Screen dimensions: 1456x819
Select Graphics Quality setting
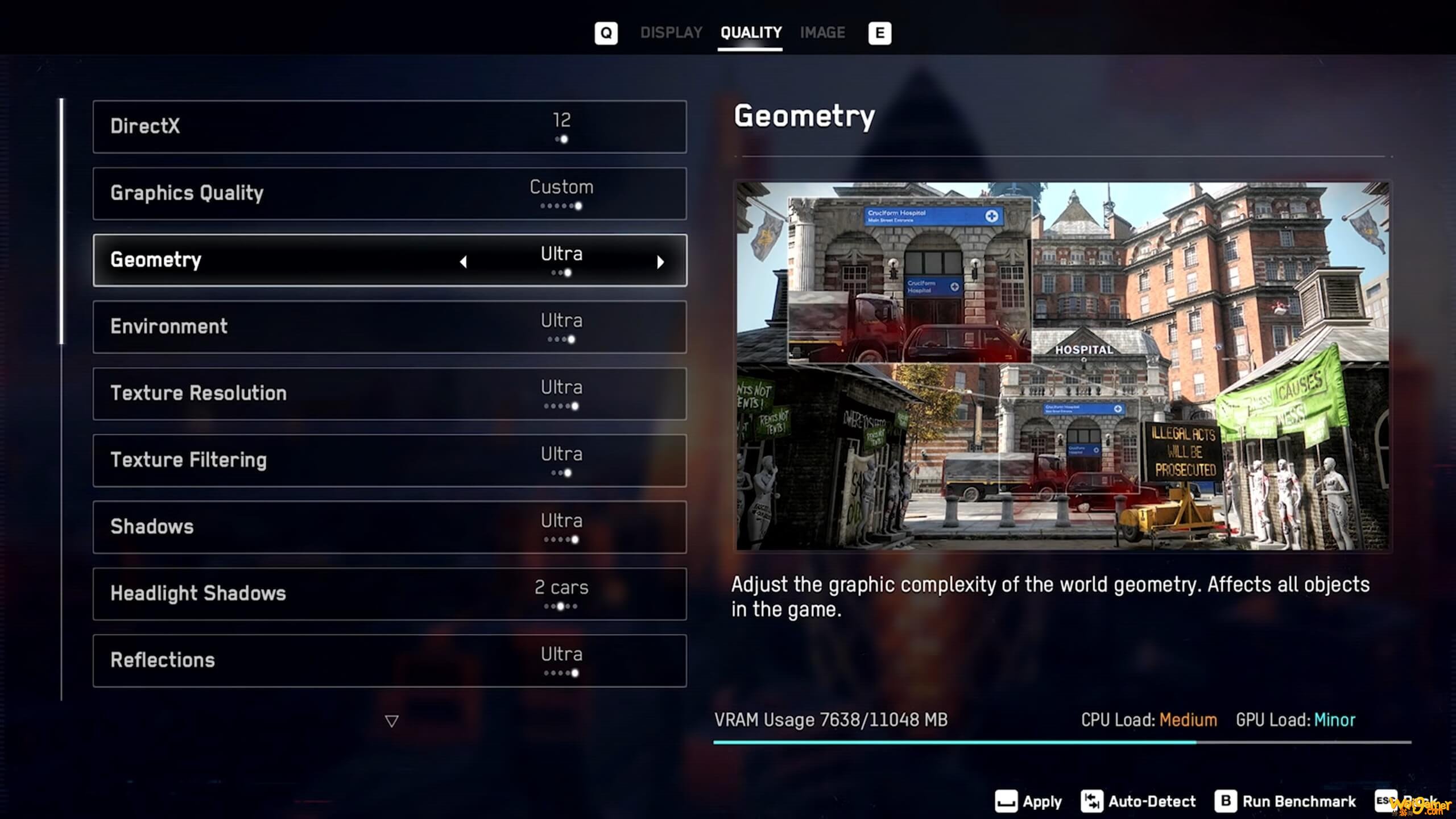pyautogui.click(x=389, y=192)
